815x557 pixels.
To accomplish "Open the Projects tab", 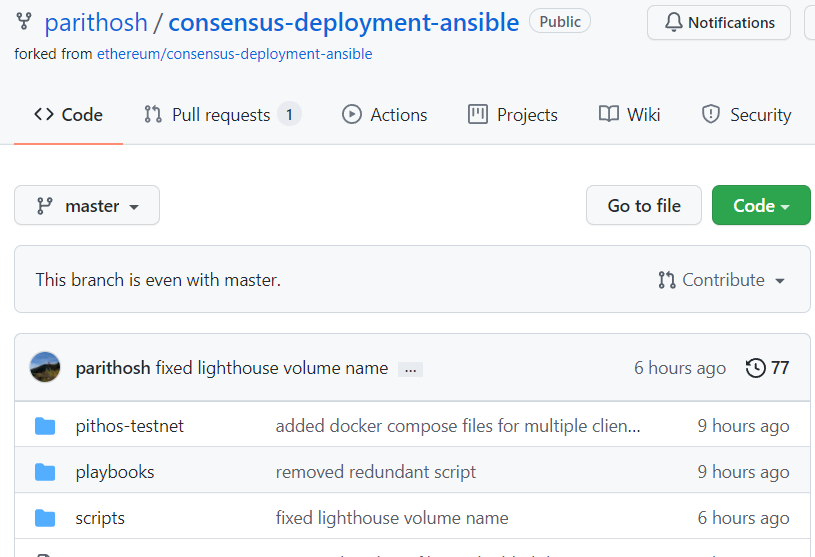I will pos(513,115).
